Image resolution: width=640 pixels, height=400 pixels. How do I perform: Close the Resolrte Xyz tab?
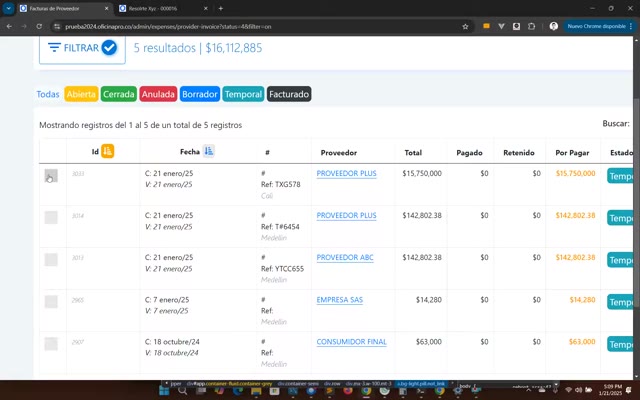point(206,8)
